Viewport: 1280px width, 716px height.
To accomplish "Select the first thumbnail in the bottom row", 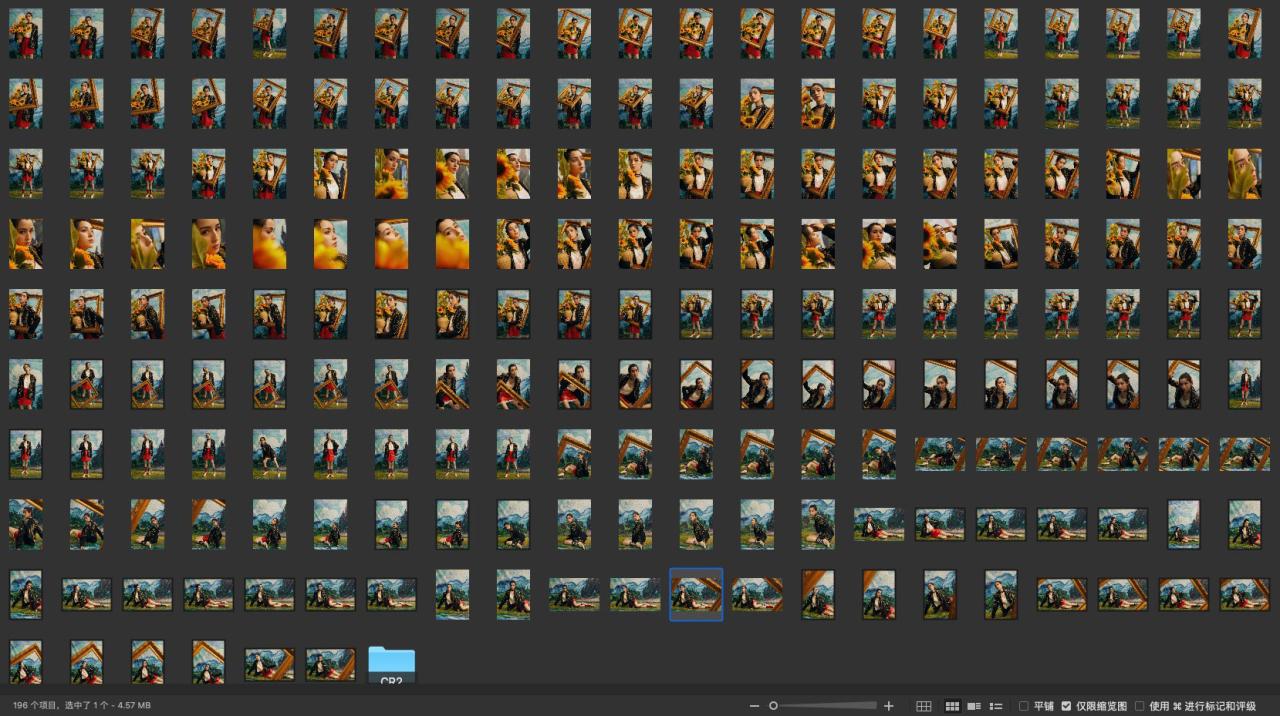I will pos(25,662).
